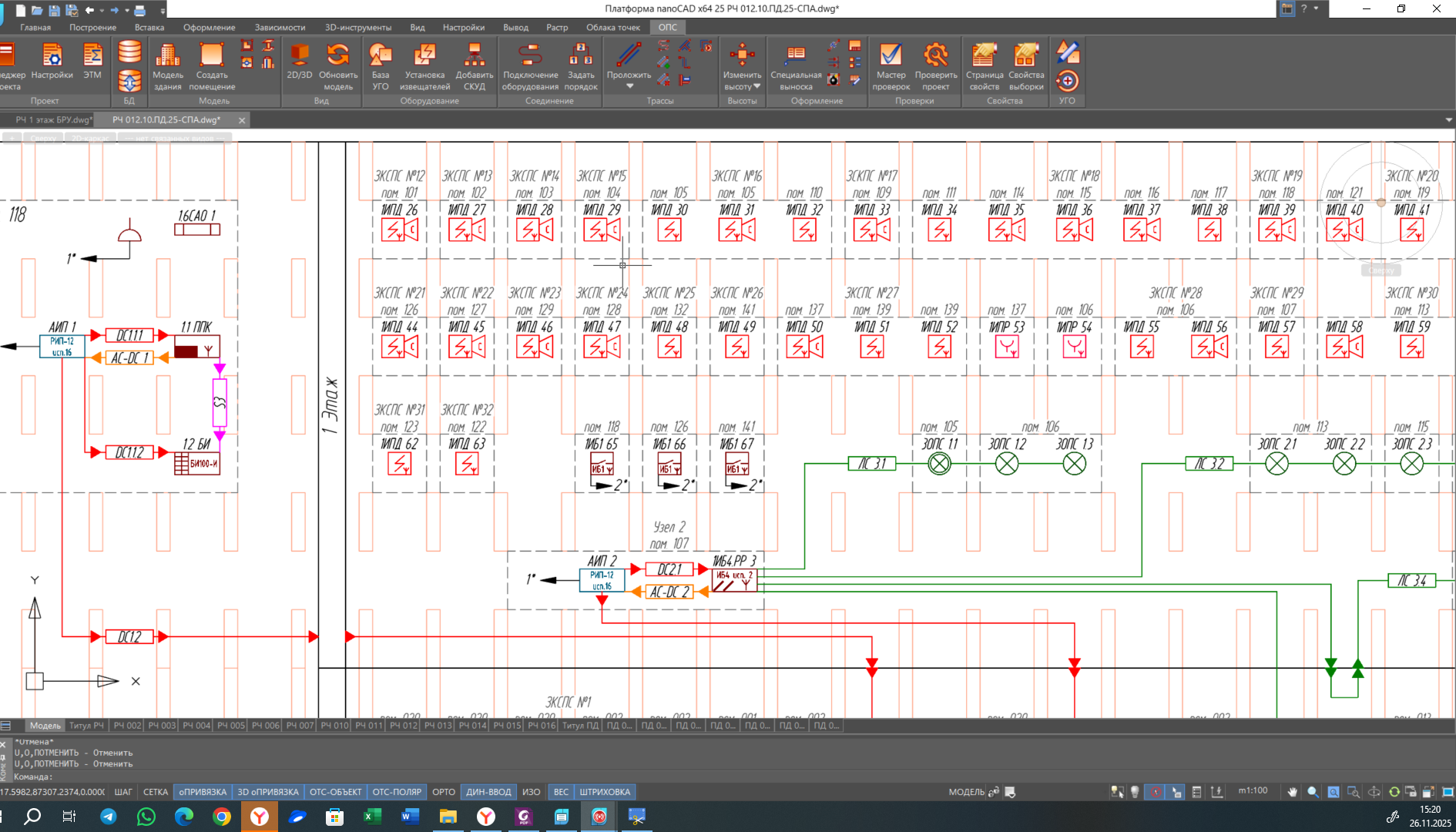The width and height of the screenshot is (1456, 832).
Task: Switch to РЧ 1 этаж БРУ.dwg tab
Action: pos(52,120)
